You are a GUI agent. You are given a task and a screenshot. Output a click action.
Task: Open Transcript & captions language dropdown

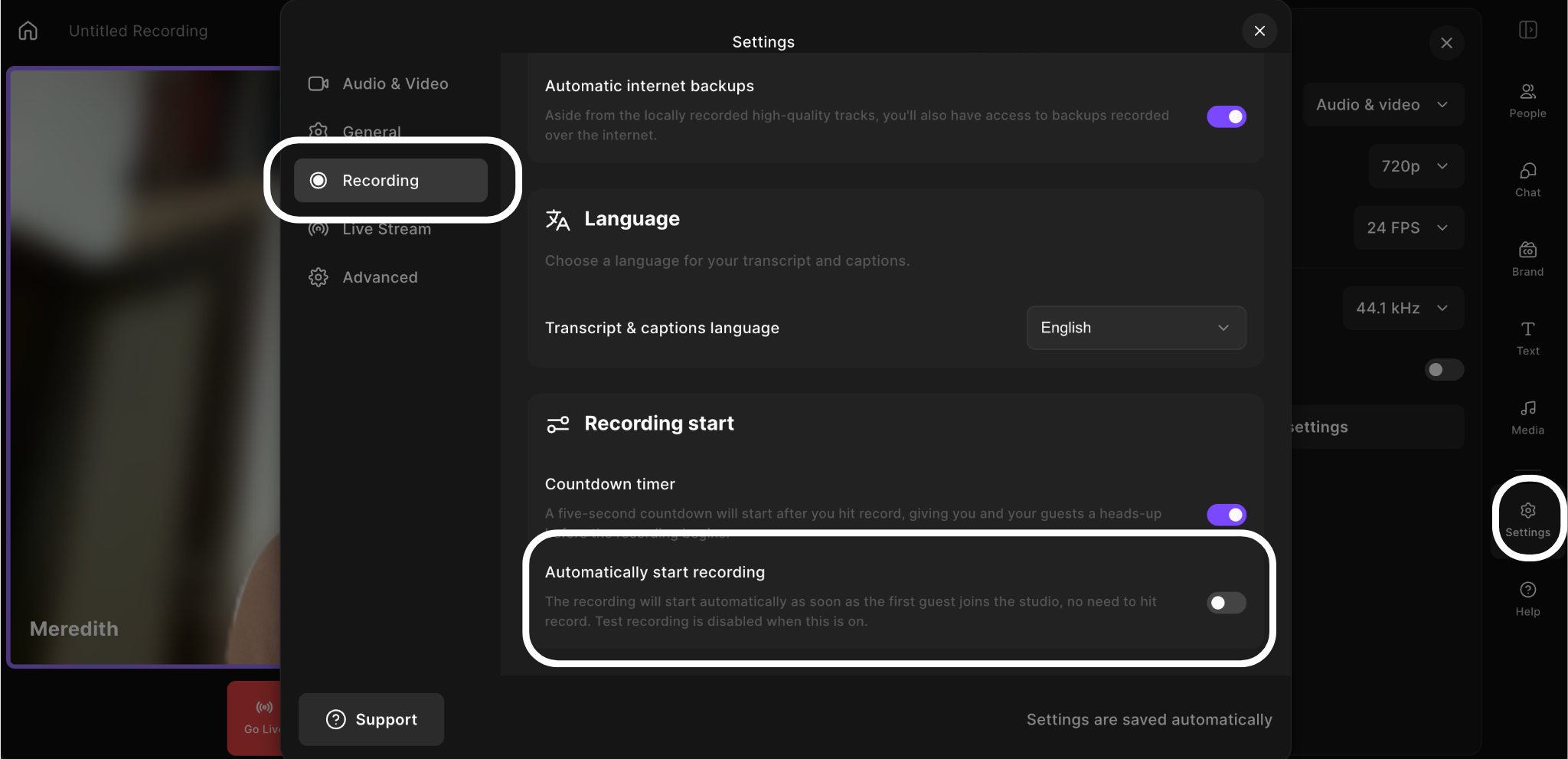pyautogui.click(x=1136, y=328)
